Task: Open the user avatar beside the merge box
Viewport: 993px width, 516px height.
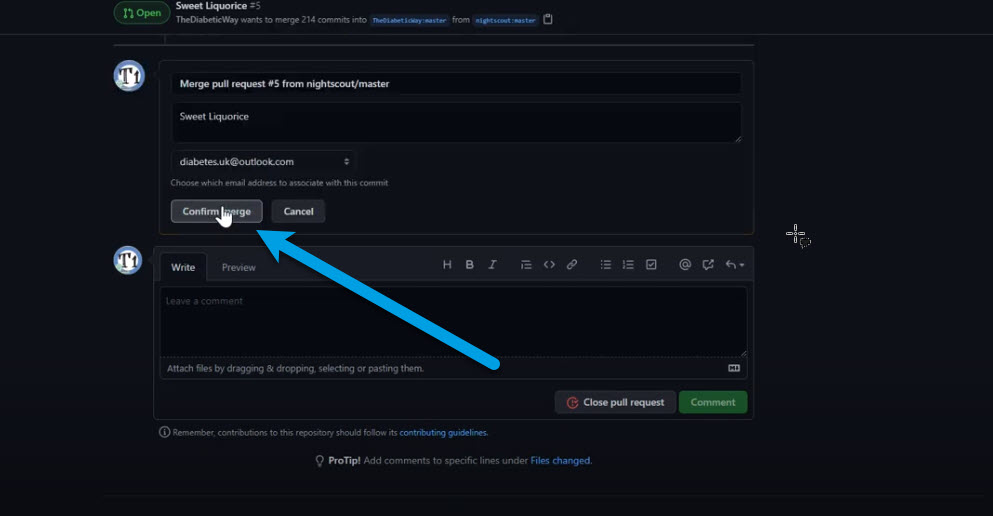Action: pos(129,76)
